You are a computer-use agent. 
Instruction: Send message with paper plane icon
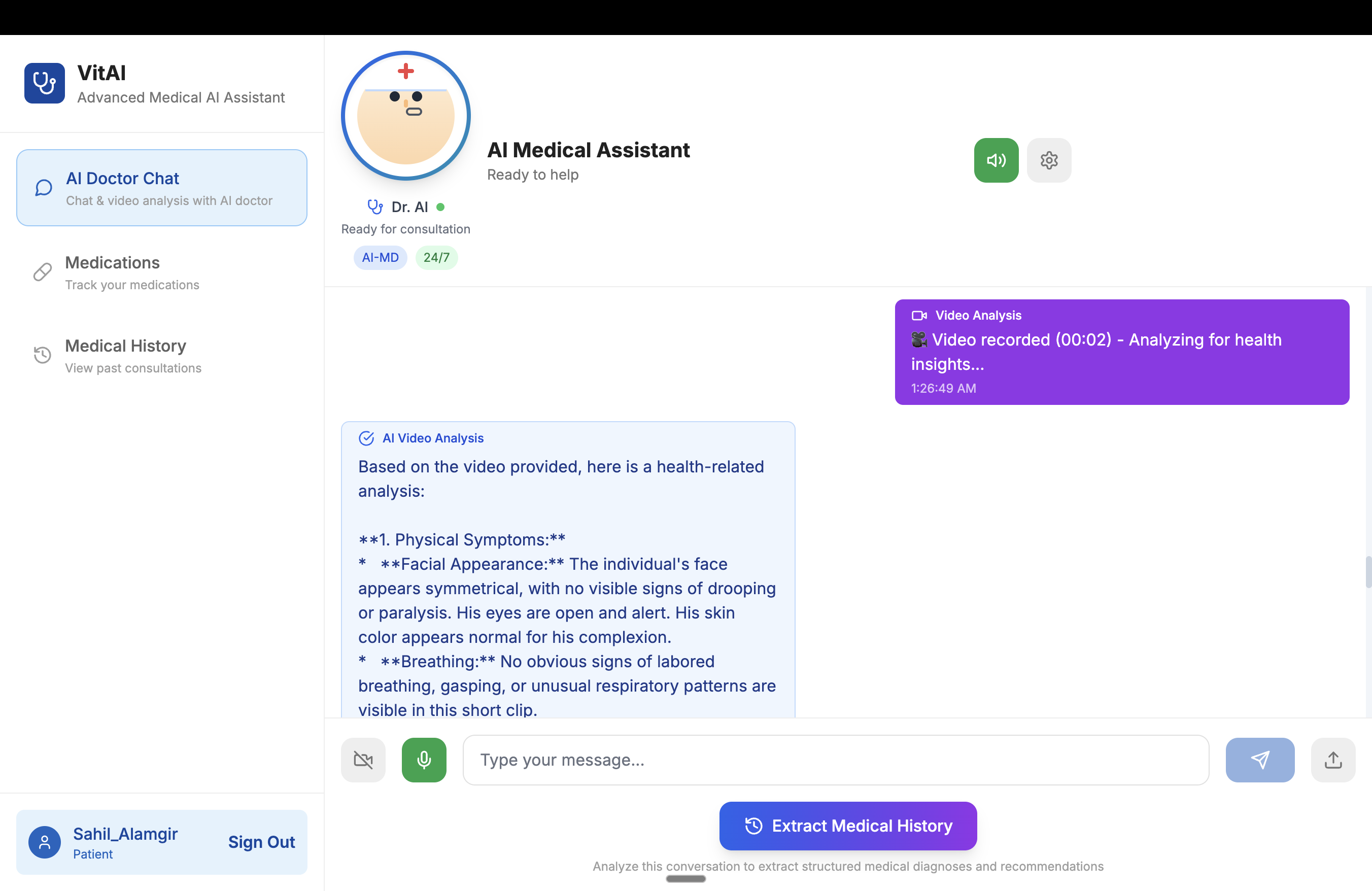coord(1259,760)
